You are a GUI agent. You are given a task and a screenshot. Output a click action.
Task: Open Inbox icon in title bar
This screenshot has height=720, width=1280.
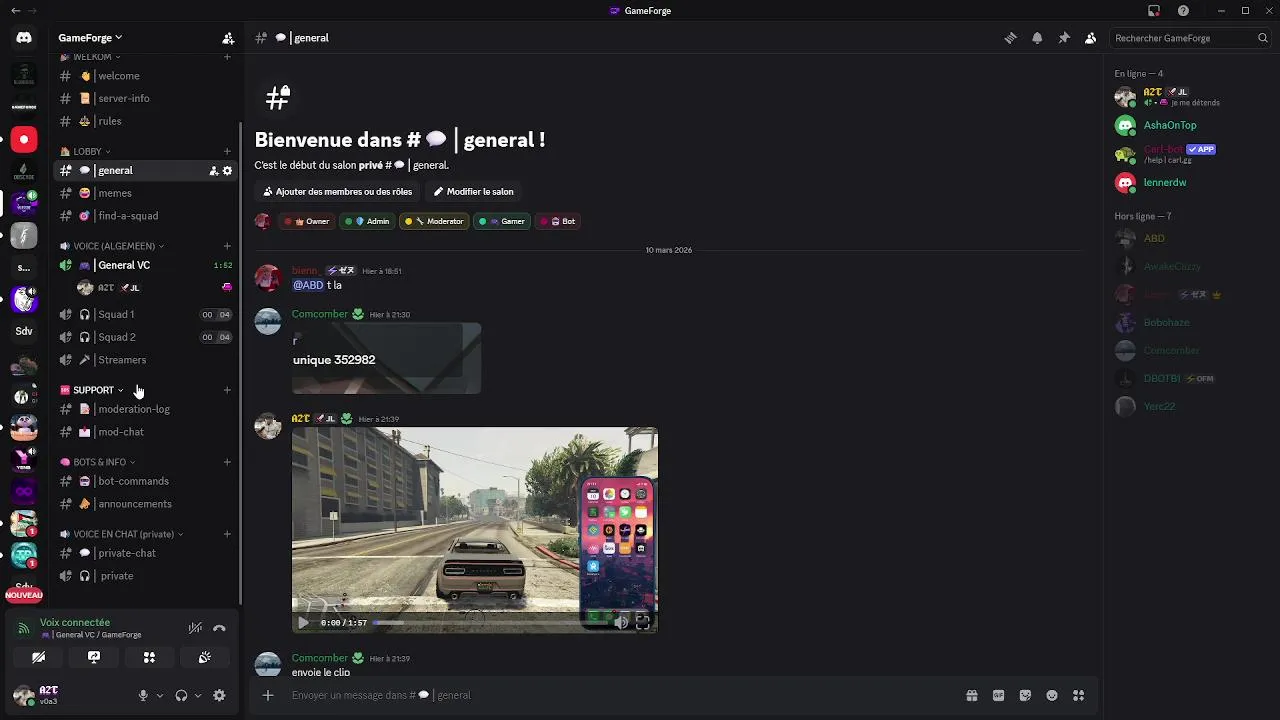click(x=1154, y=10)
